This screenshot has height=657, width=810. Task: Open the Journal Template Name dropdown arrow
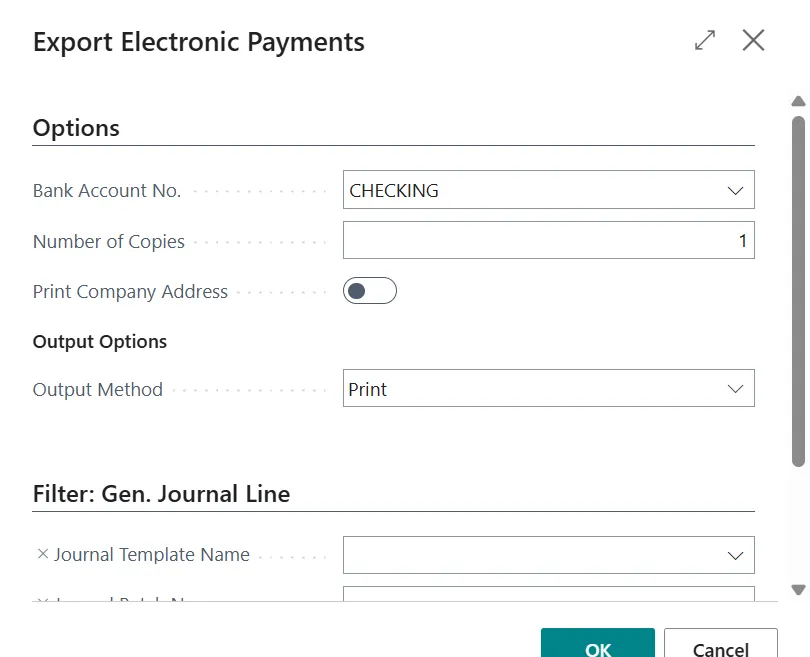(x=735, y=555)
